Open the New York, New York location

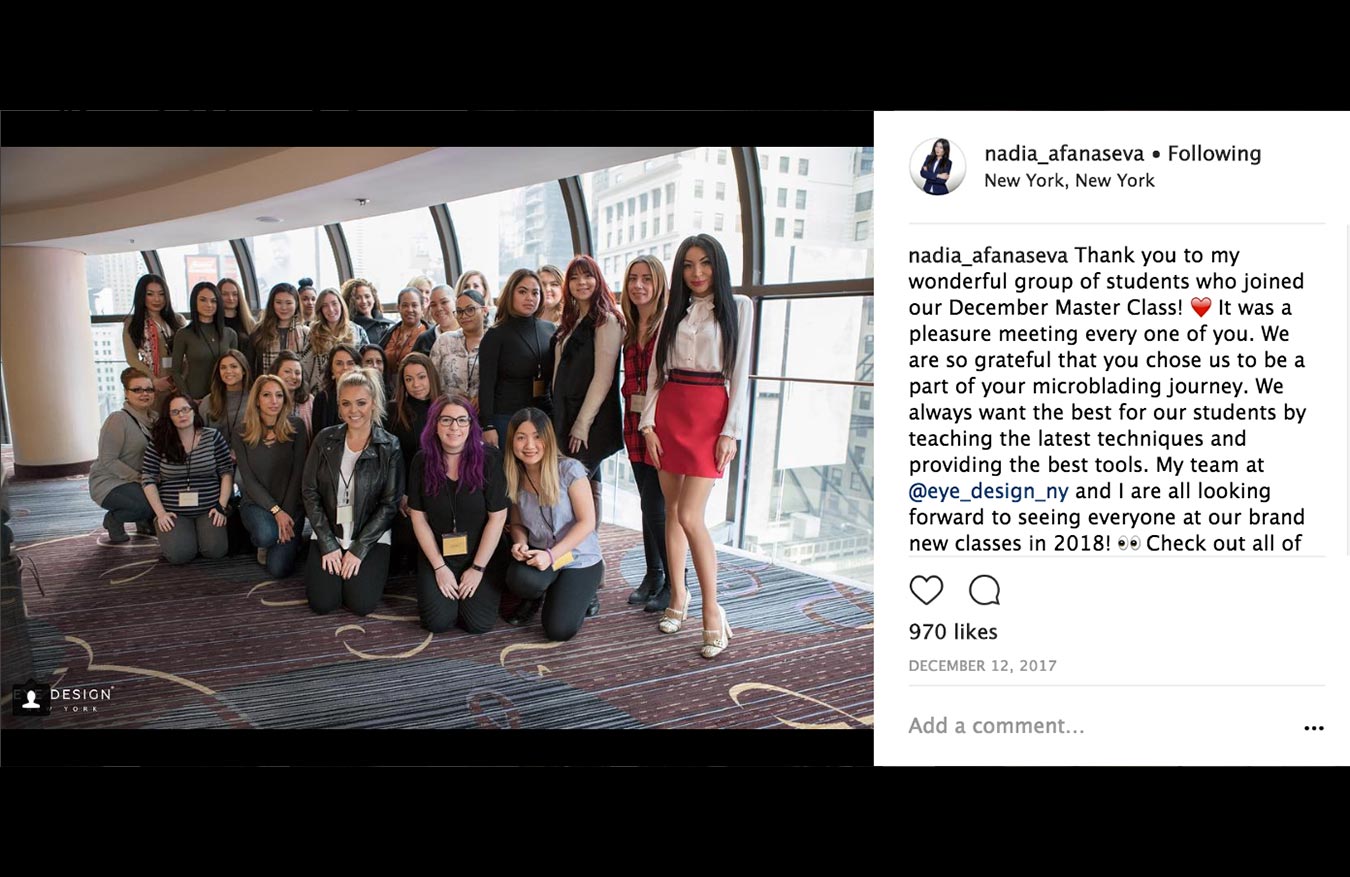click(1069, 180)
